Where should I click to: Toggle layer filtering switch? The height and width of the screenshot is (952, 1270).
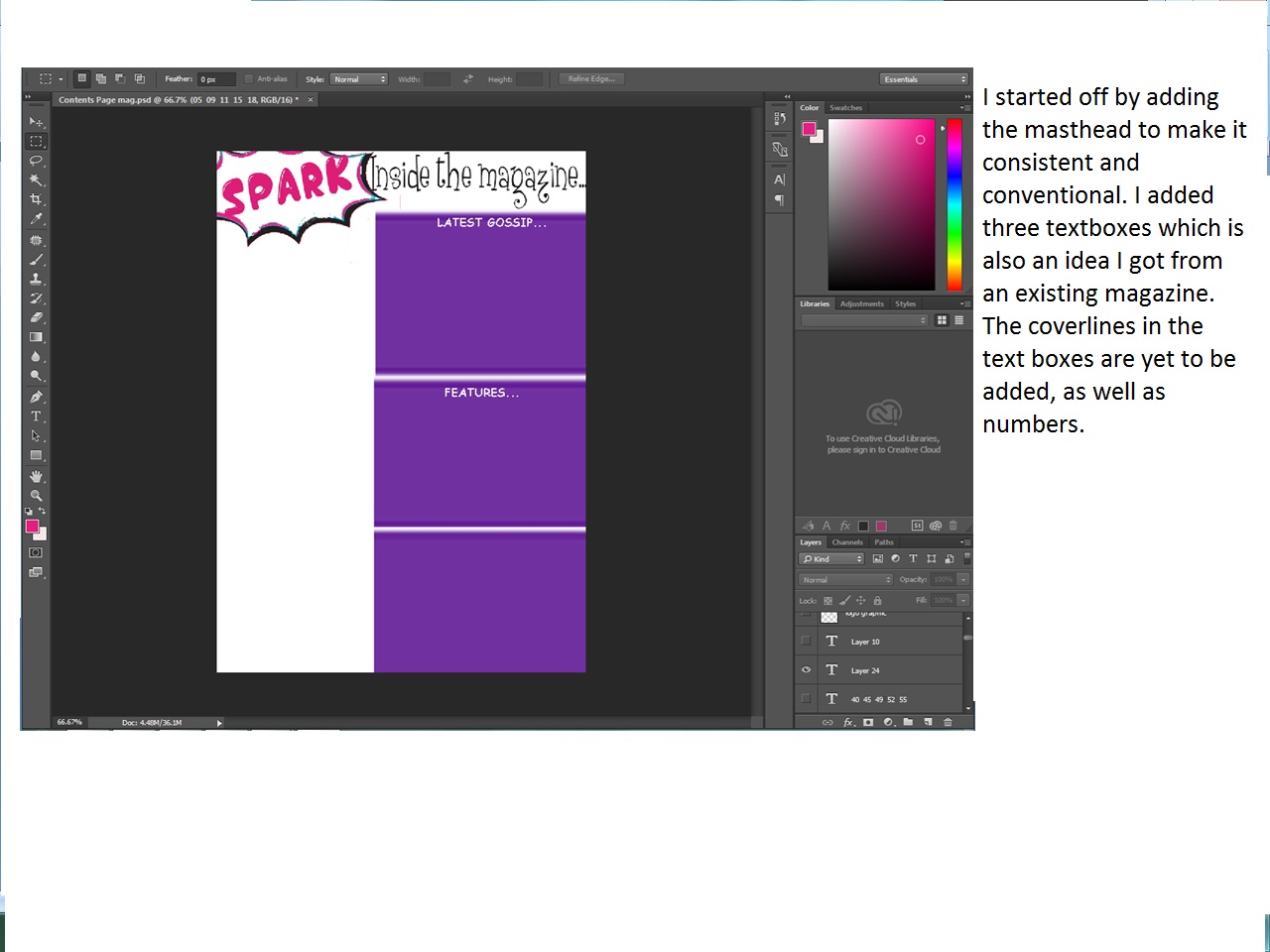coord(966,558)
